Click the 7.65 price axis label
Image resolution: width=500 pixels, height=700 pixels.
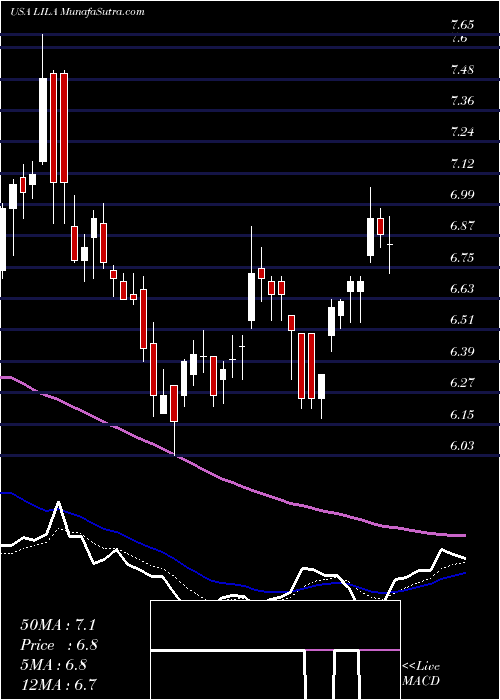(462, 25)
